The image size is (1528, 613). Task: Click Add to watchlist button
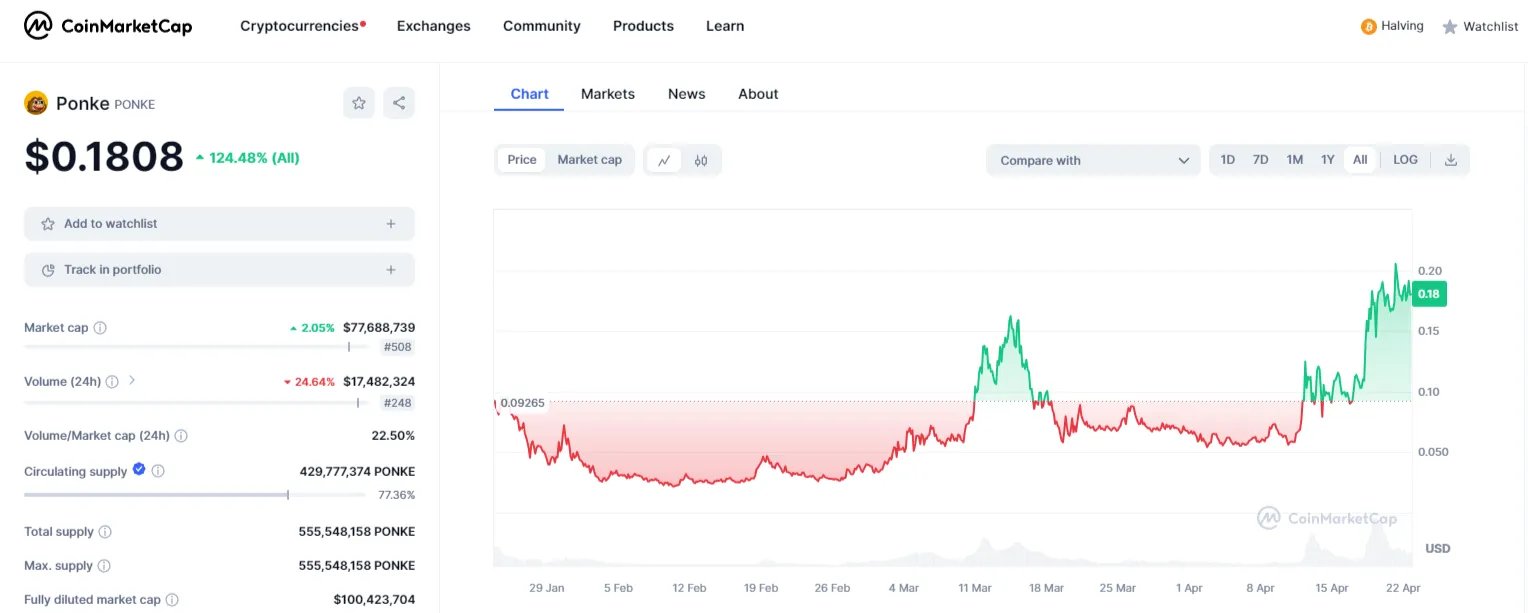click(x=219, y=224)
